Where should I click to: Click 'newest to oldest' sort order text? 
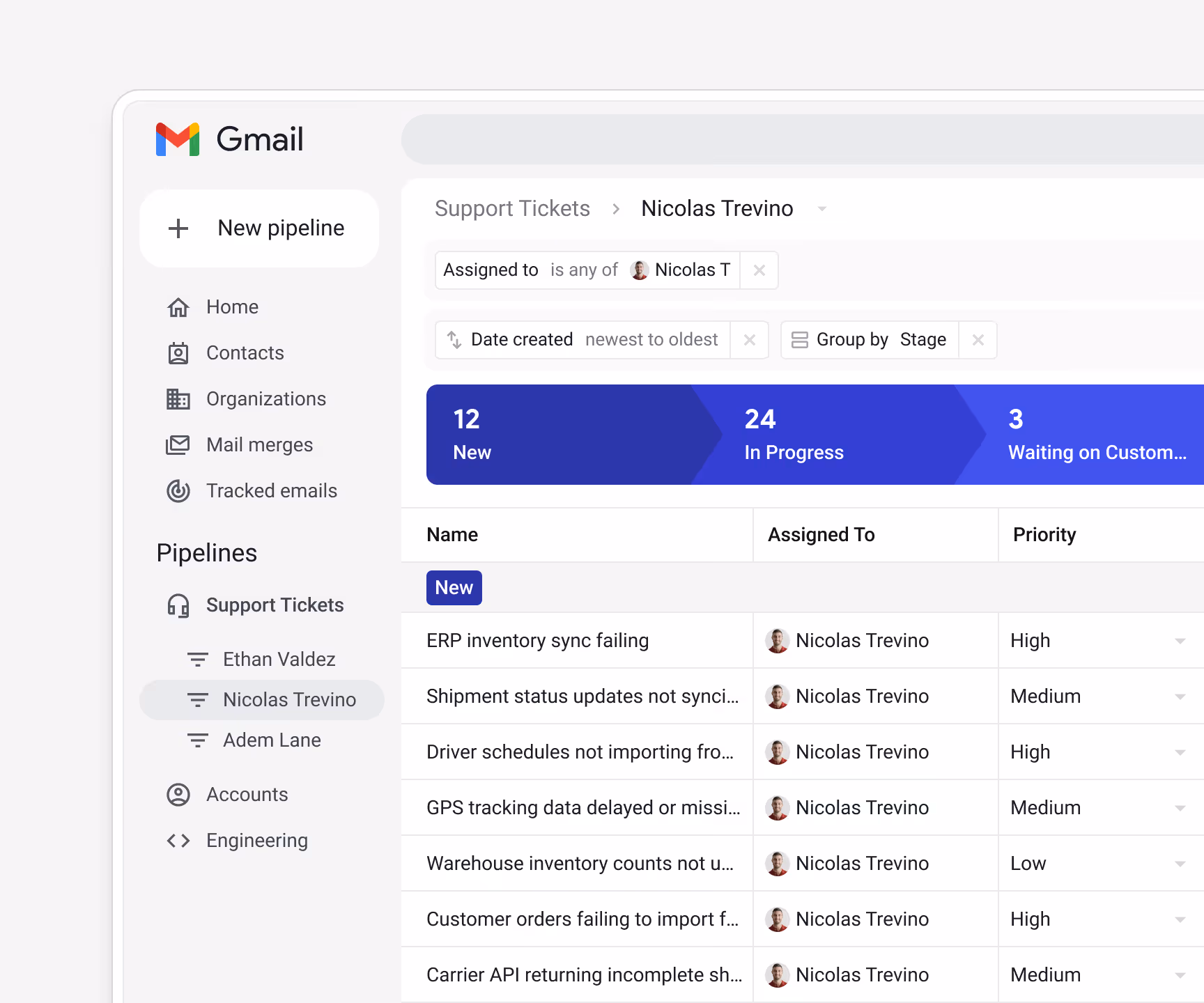[x=651, y=340]
